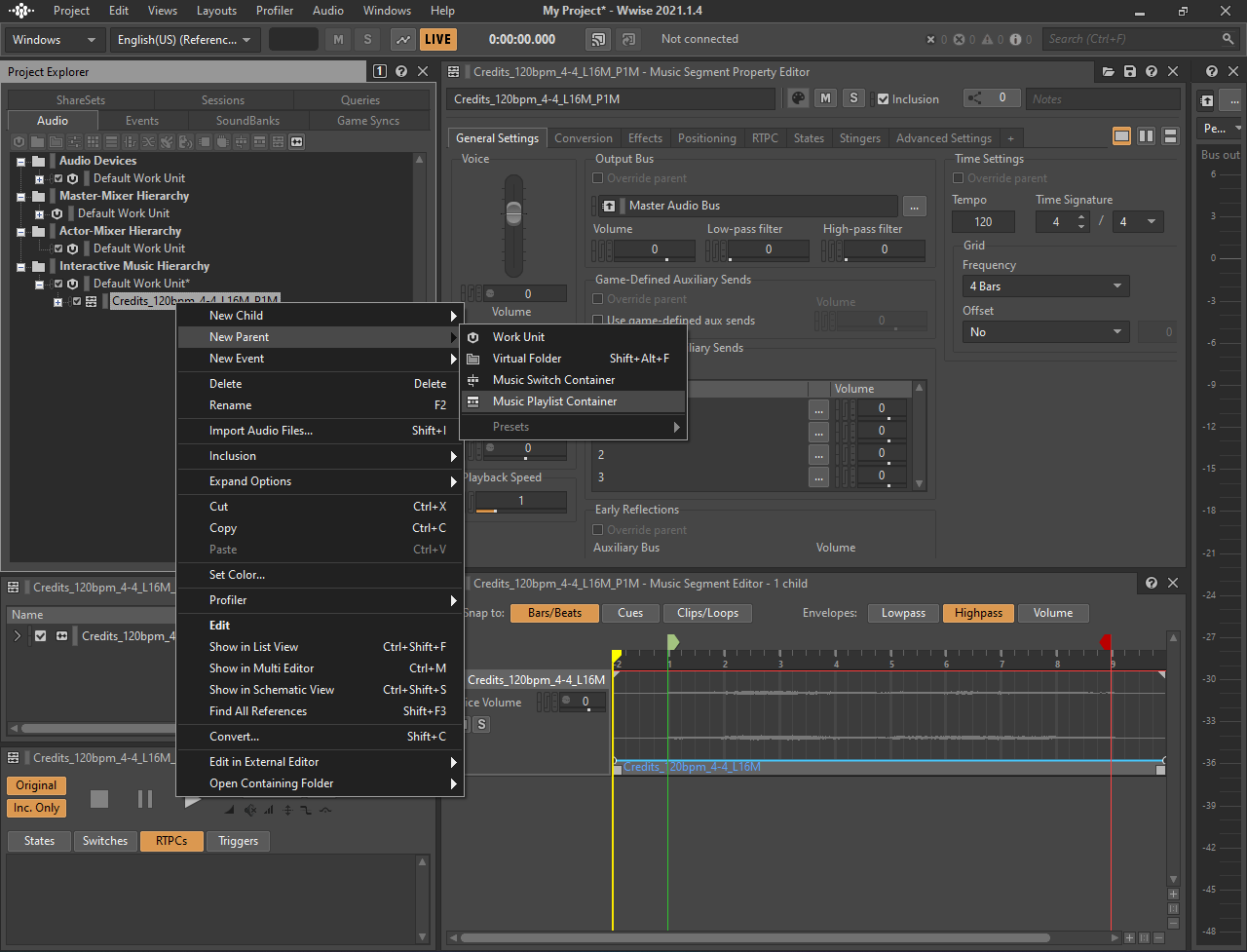This screenshot has height=952, width=1247.
Task: Toggle checkbox for Credits item in the contents list
Action: tap(40, 636)
